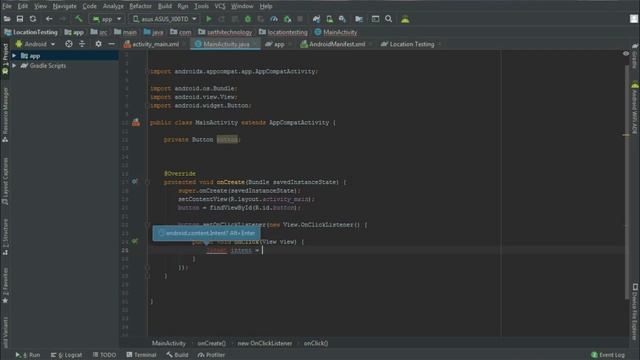Toggle the Resource Manager tool window
The image size is (640, 360).
tap(5, 115)
